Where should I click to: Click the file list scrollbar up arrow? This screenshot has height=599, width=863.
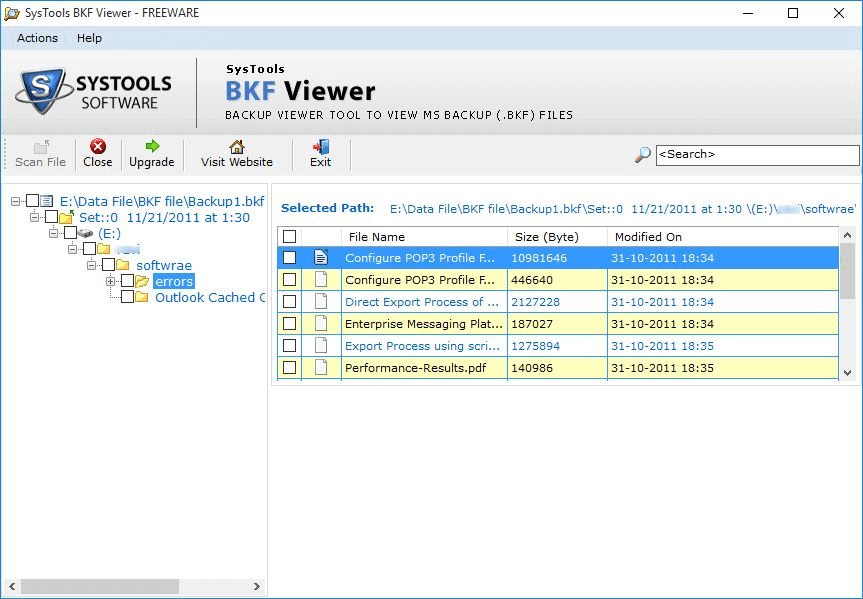[848, 236]
